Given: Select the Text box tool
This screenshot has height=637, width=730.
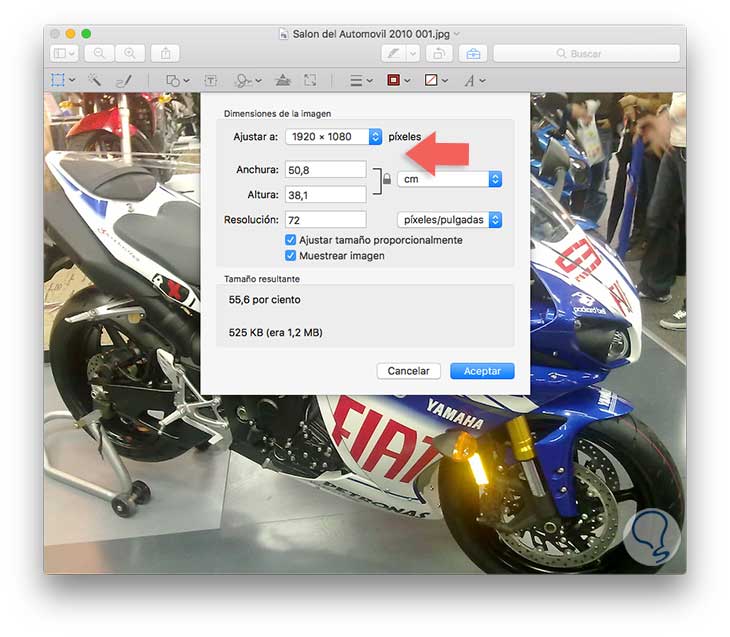Looking at the screenshot, I should coord(211,81).
